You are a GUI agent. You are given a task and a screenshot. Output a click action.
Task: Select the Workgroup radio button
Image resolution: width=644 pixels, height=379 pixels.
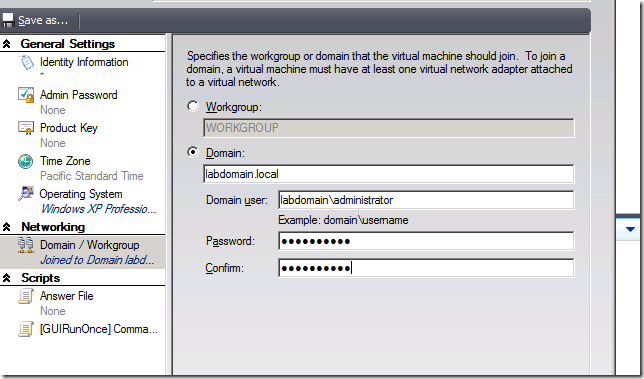point(193,106)
